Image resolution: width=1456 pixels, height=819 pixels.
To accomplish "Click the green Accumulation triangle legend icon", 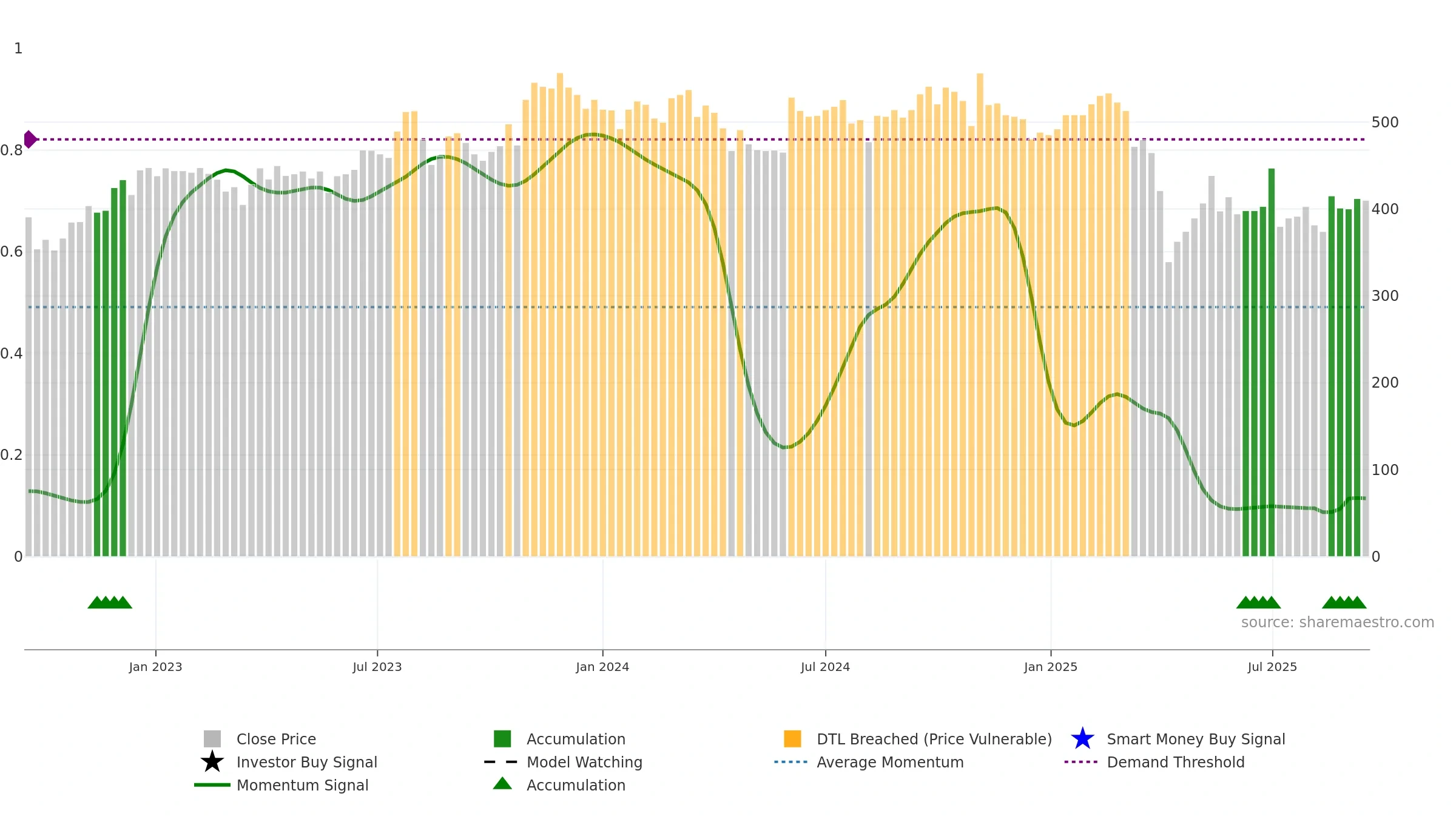I will click(502, 783).
